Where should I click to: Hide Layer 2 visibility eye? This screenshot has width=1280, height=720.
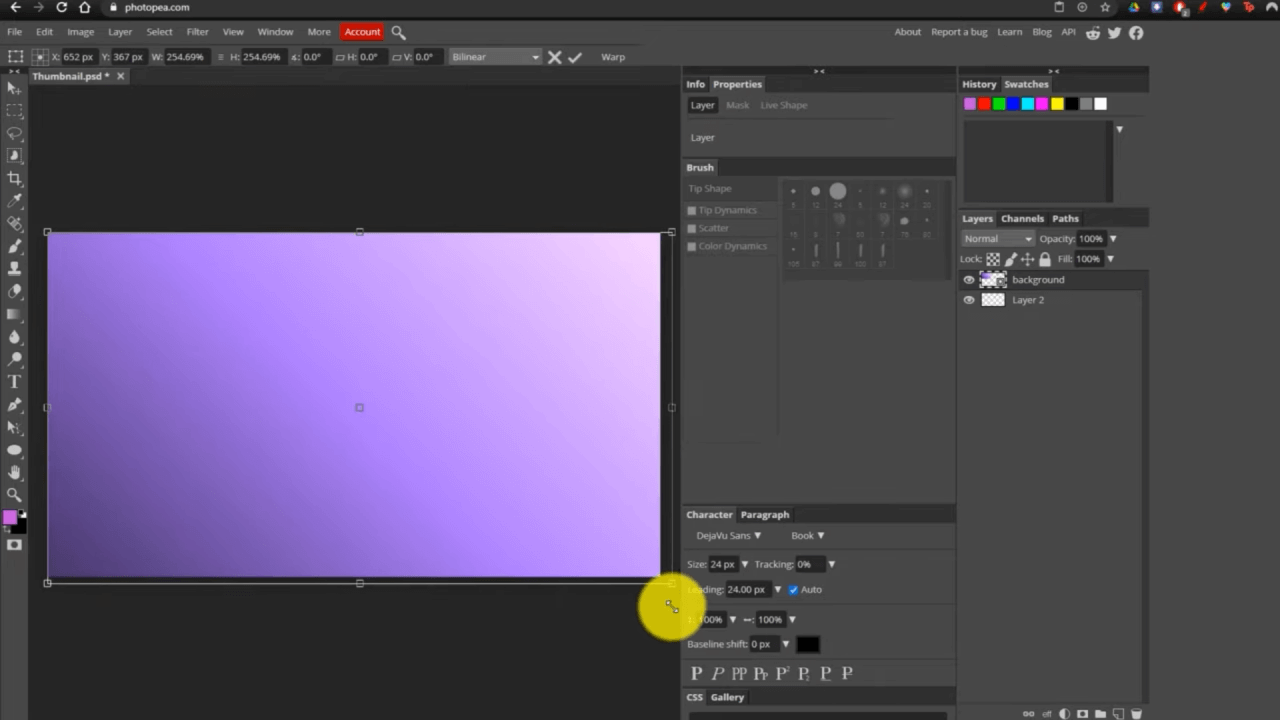pos(968,300)
